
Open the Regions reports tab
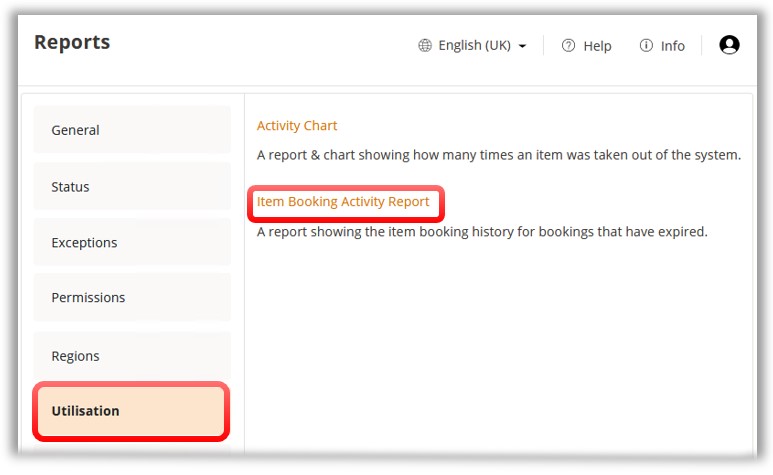132,356
